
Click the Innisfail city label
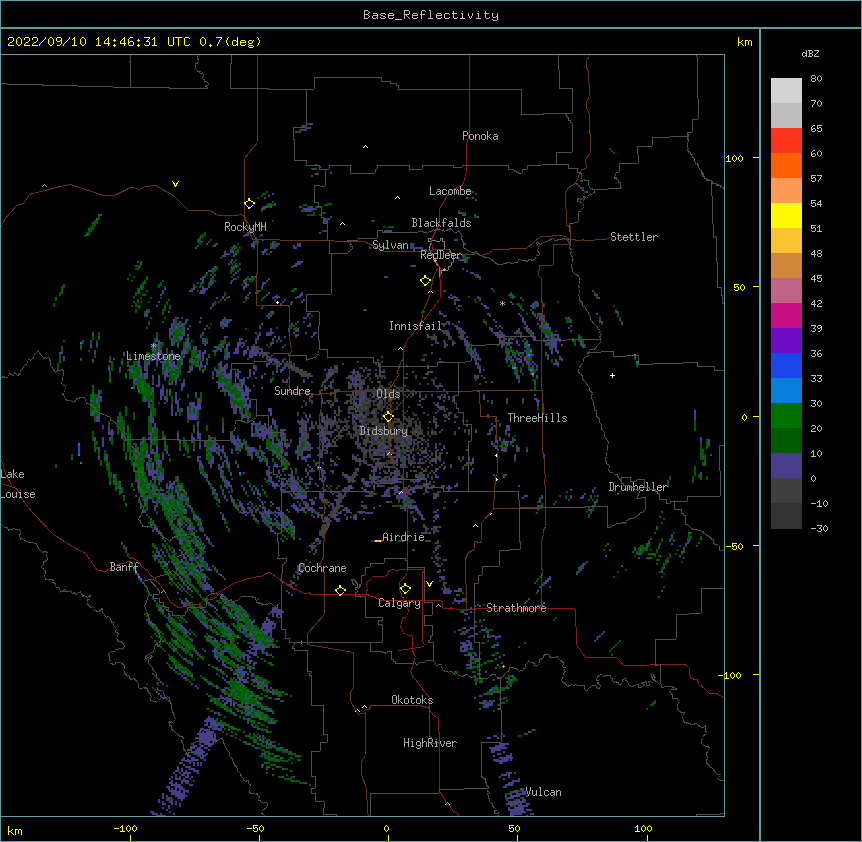[x=415, y=326]
